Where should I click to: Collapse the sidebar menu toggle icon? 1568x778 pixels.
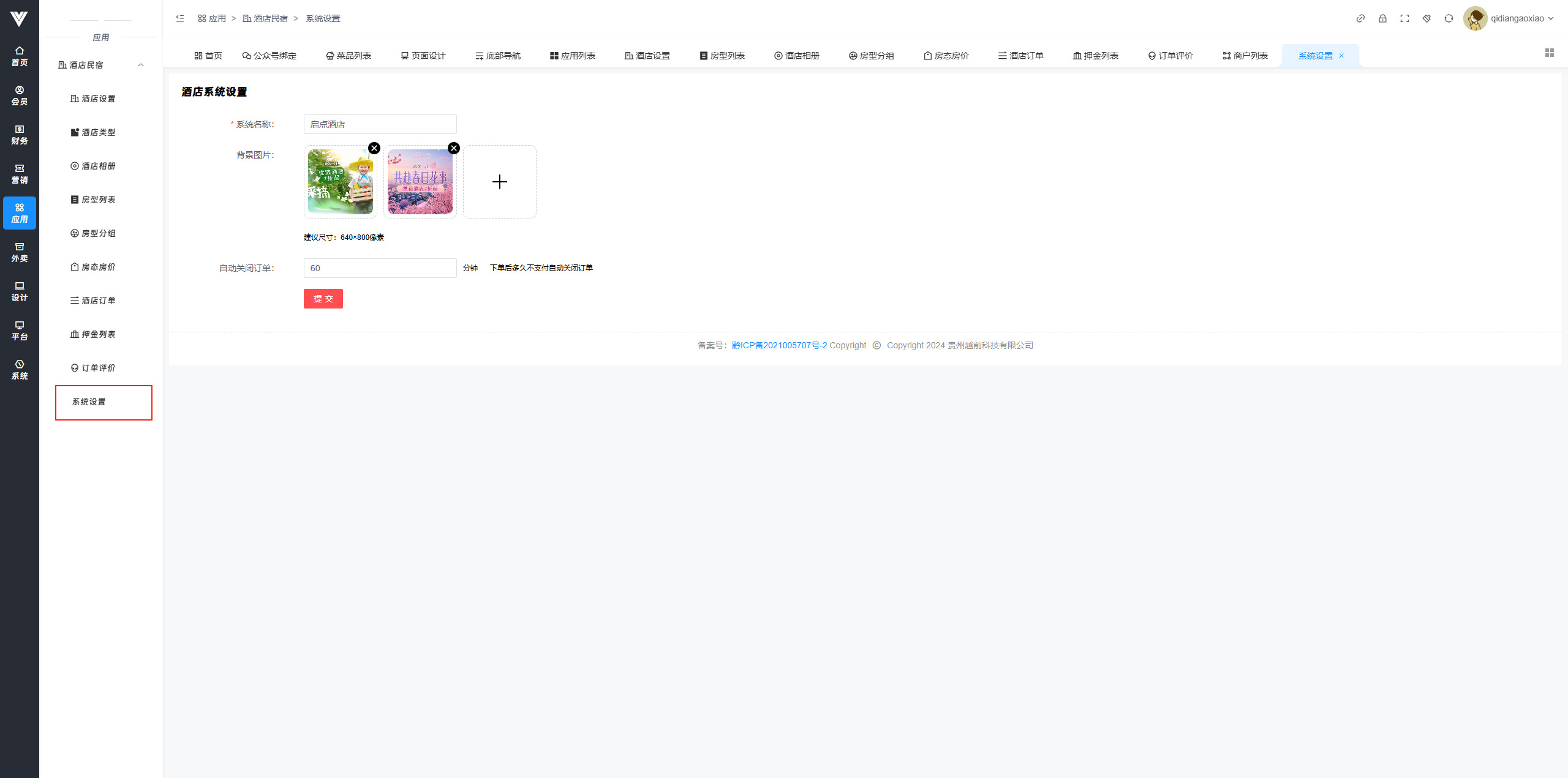(x=180, y=18)
